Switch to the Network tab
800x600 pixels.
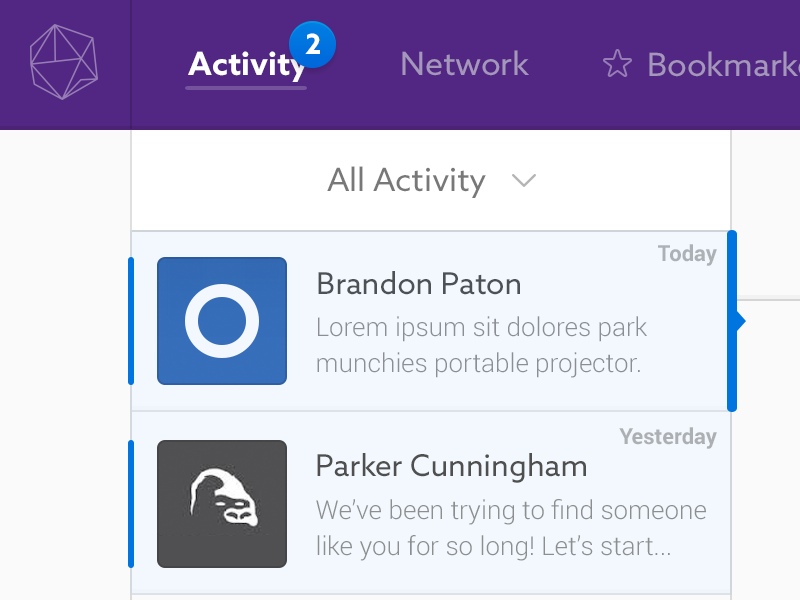(x=464, y=65)
